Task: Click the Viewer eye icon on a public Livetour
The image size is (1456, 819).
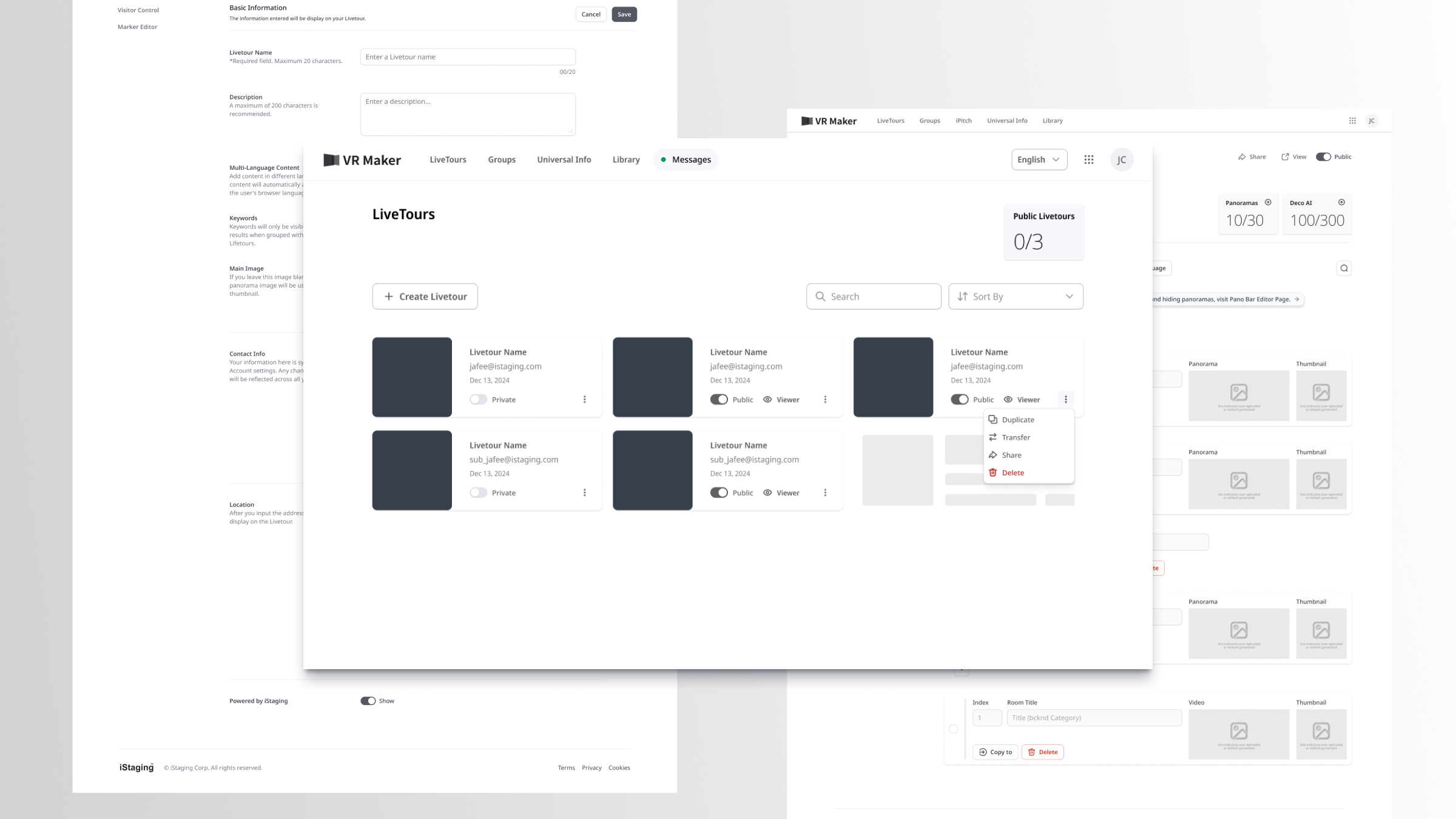Action: coord(767,399)
